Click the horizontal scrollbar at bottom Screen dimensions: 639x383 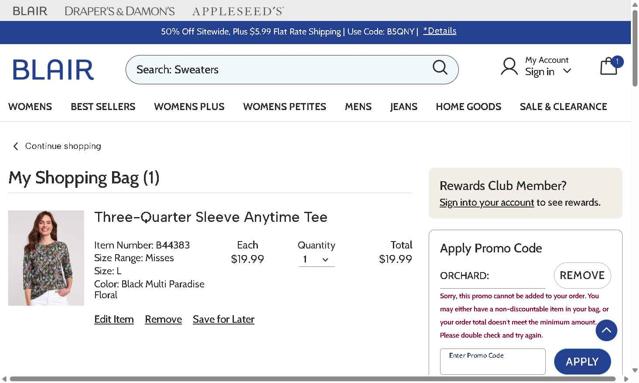click(313, 379)
